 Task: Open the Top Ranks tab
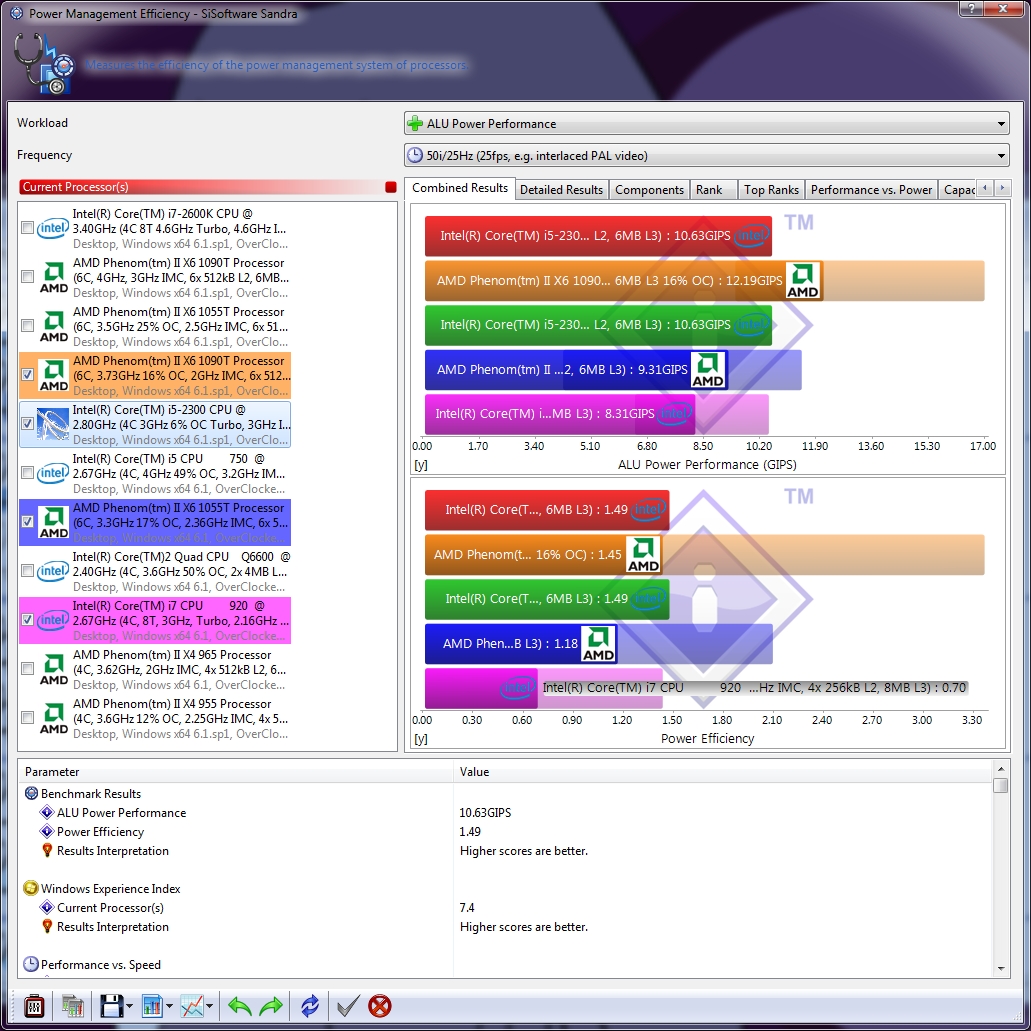pos(771,189)
